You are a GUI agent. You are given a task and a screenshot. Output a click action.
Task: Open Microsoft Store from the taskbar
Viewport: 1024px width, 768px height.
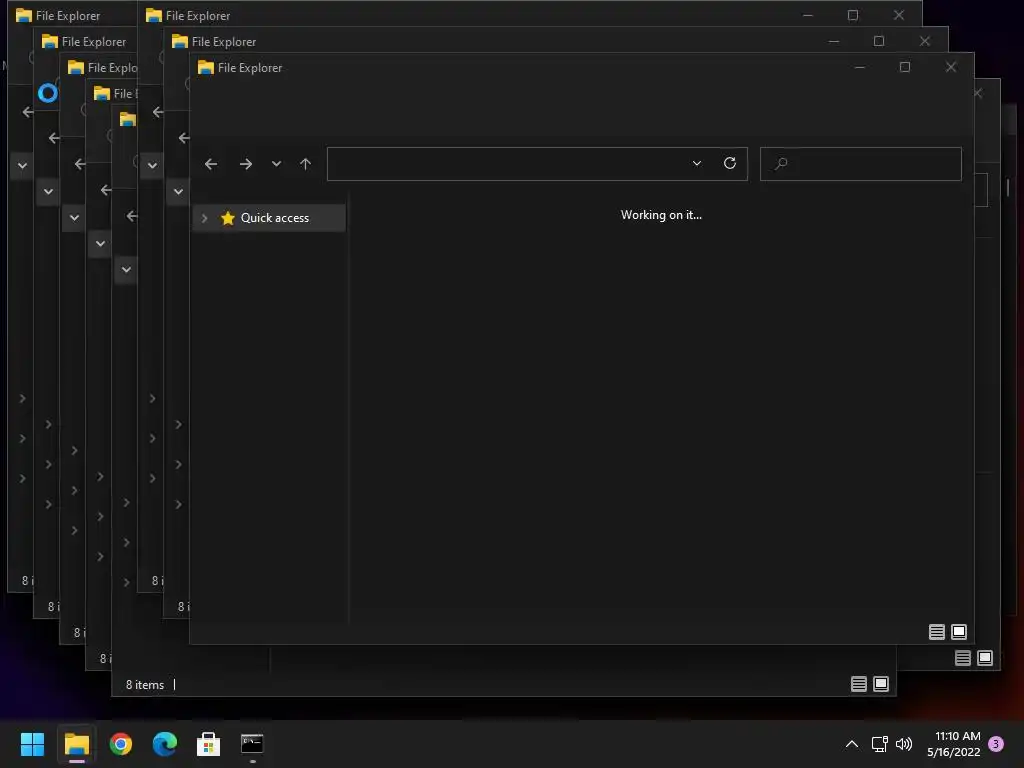[208, 744]
